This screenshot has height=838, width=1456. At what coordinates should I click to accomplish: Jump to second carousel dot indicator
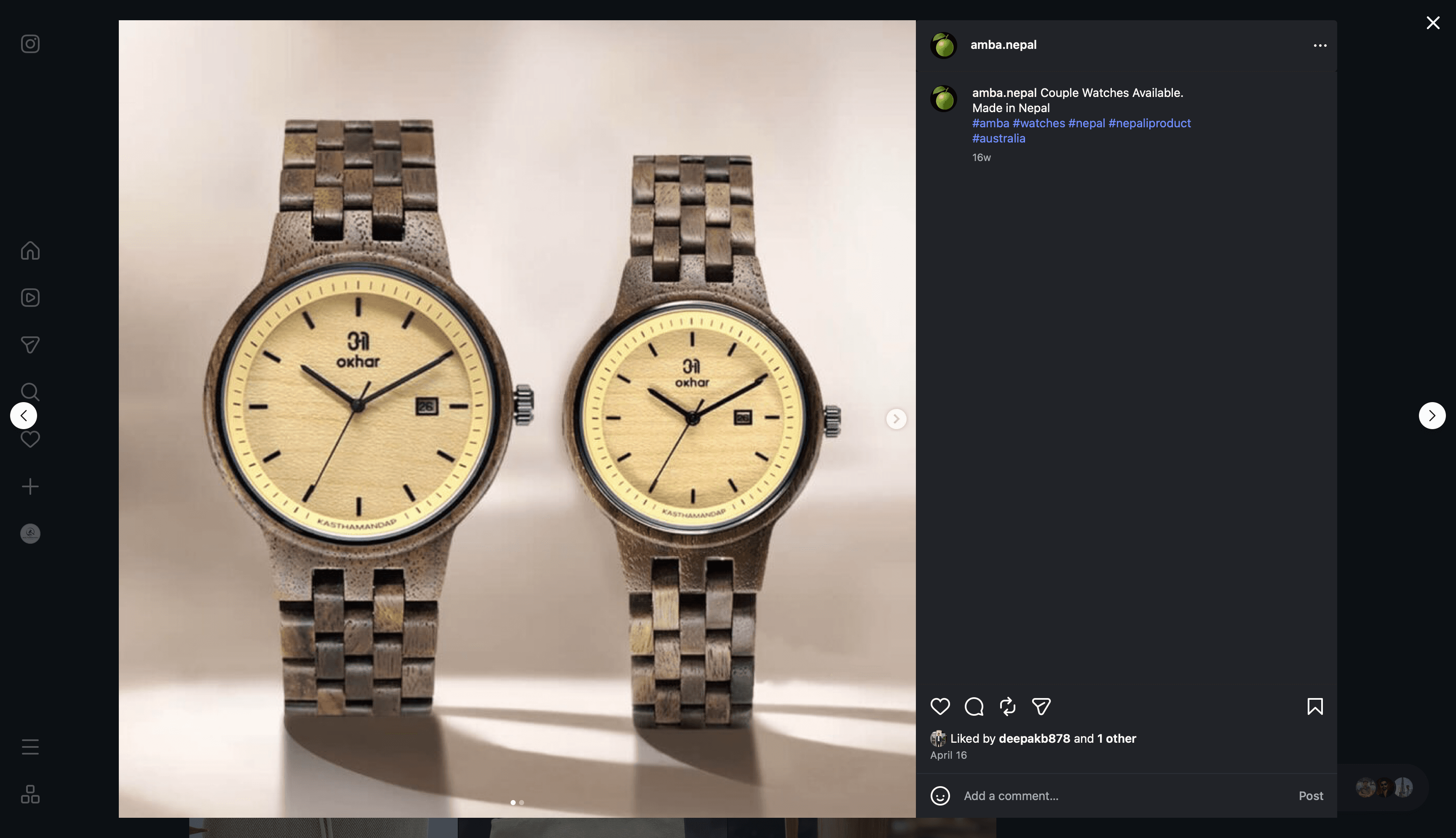click(x=522, y=802)
